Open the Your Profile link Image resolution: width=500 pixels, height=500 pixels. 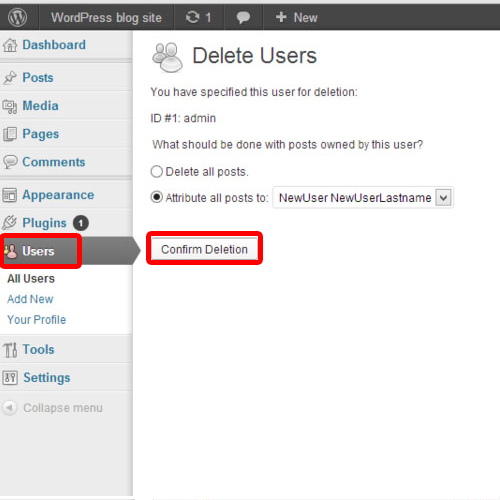[x=37, y=320]
